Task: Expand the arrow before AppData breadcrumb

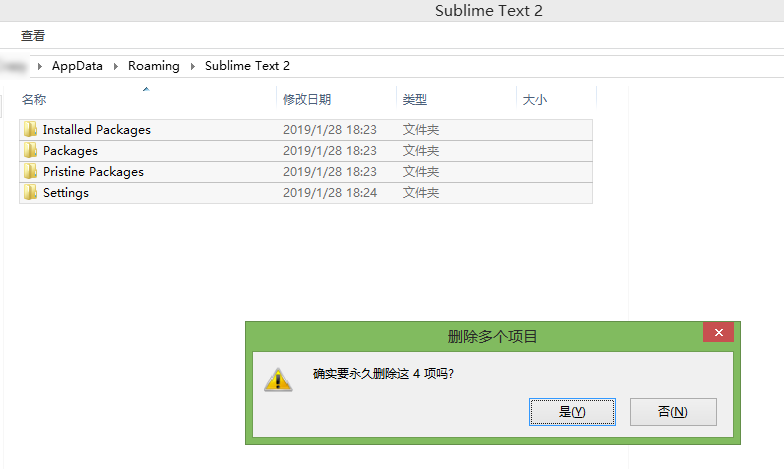Action: tap(40, 66)
